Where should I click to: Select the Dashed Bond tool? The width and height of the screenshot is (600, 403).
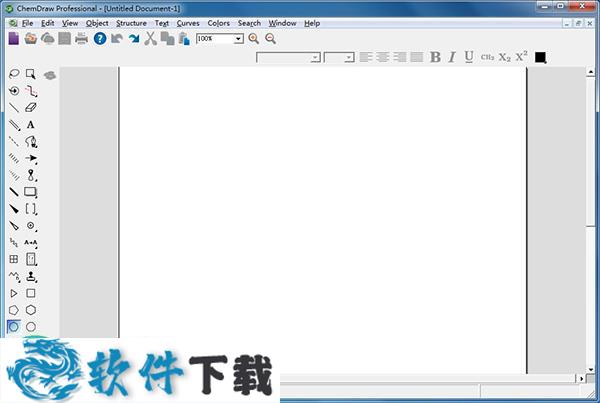pyautogui.click(x=14, y=141)
